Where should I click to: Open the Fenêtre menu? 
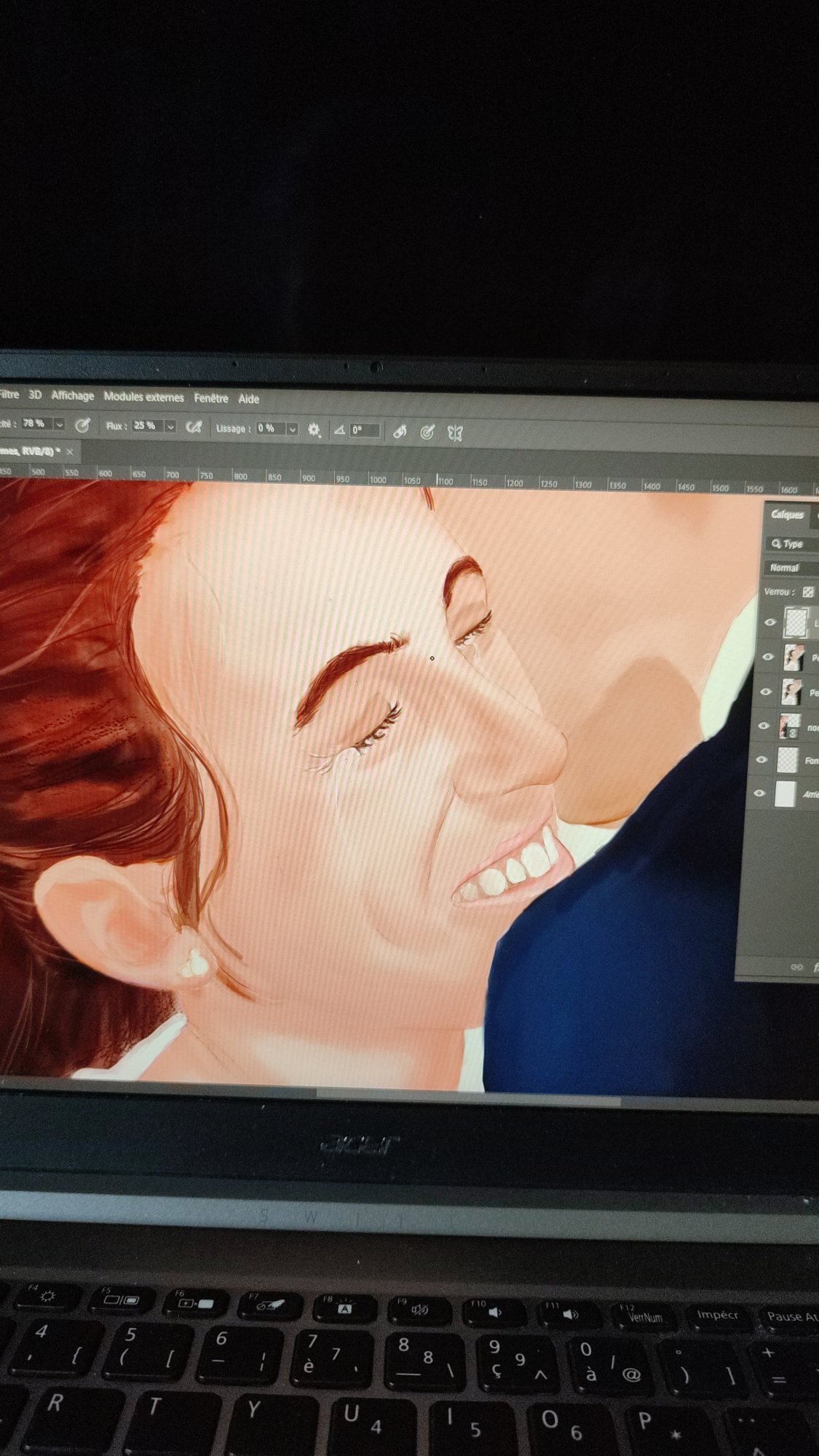coord(210,398)
